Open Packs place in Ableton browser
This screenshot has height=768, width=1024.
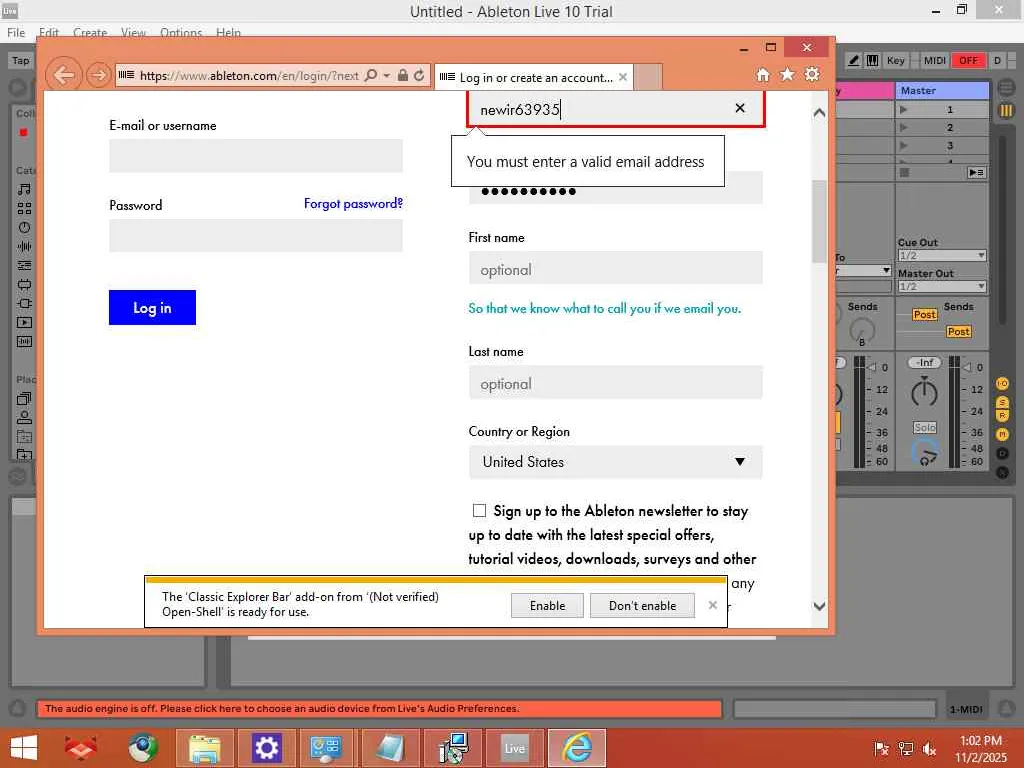(24, 398)
